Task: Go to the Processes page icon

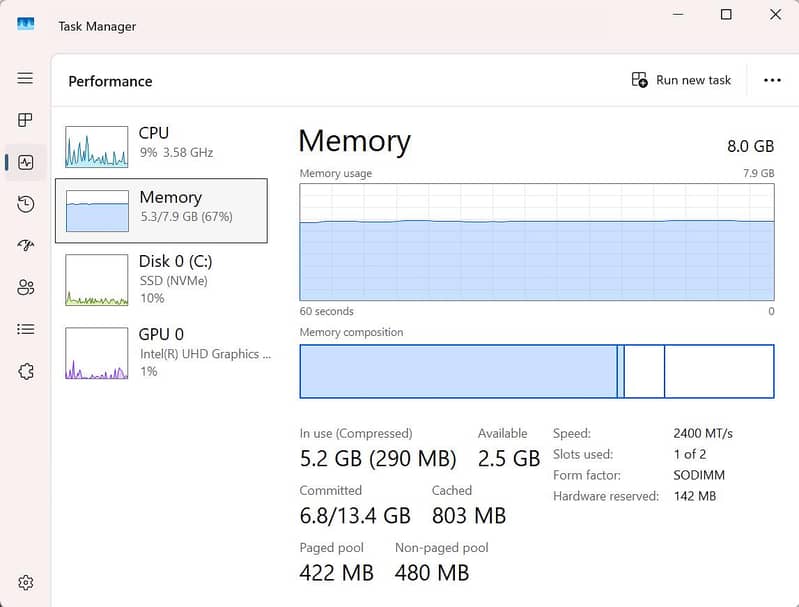Action: (25, 120)
